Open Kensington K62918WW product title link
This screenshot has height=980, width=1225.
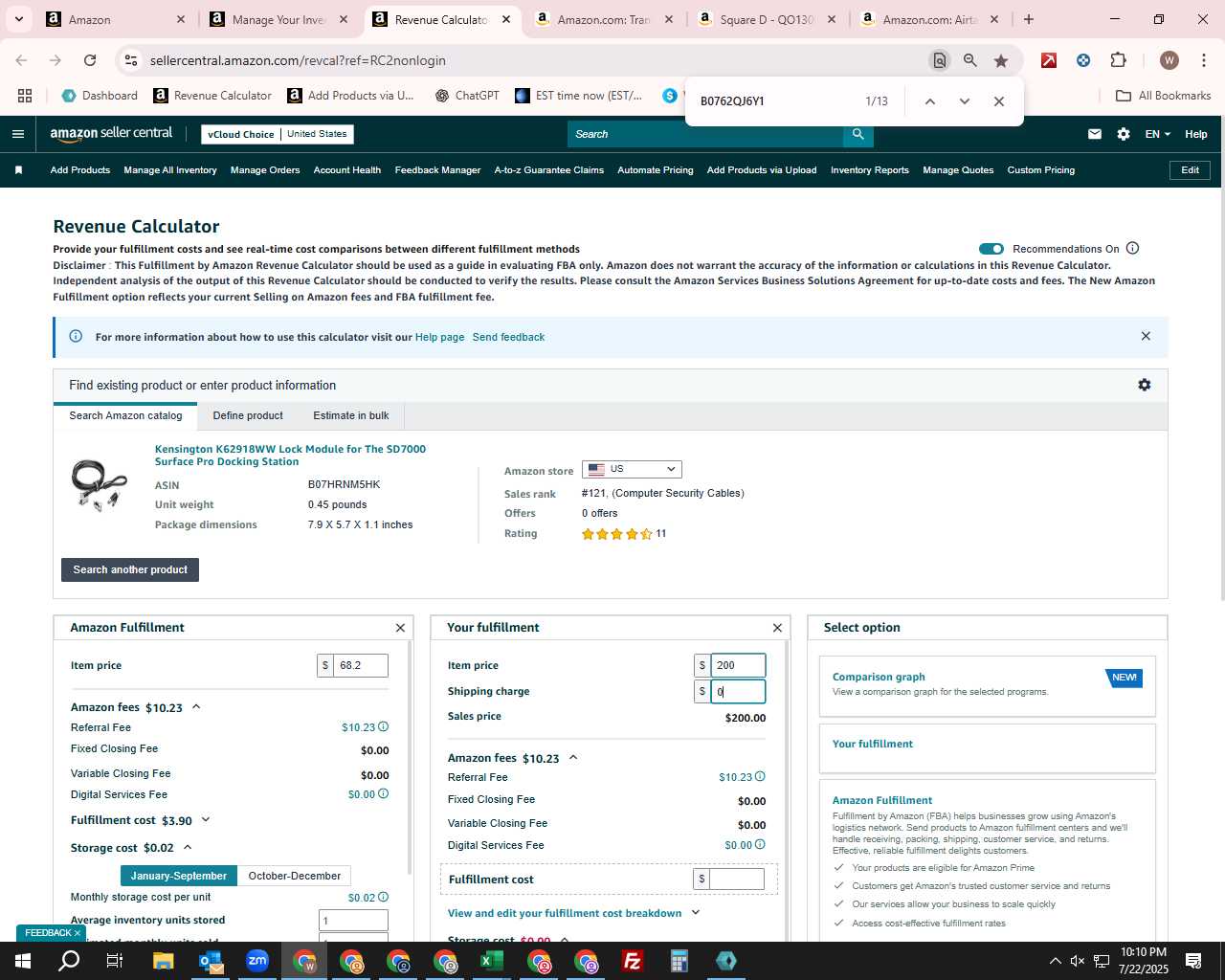(290, 455)
